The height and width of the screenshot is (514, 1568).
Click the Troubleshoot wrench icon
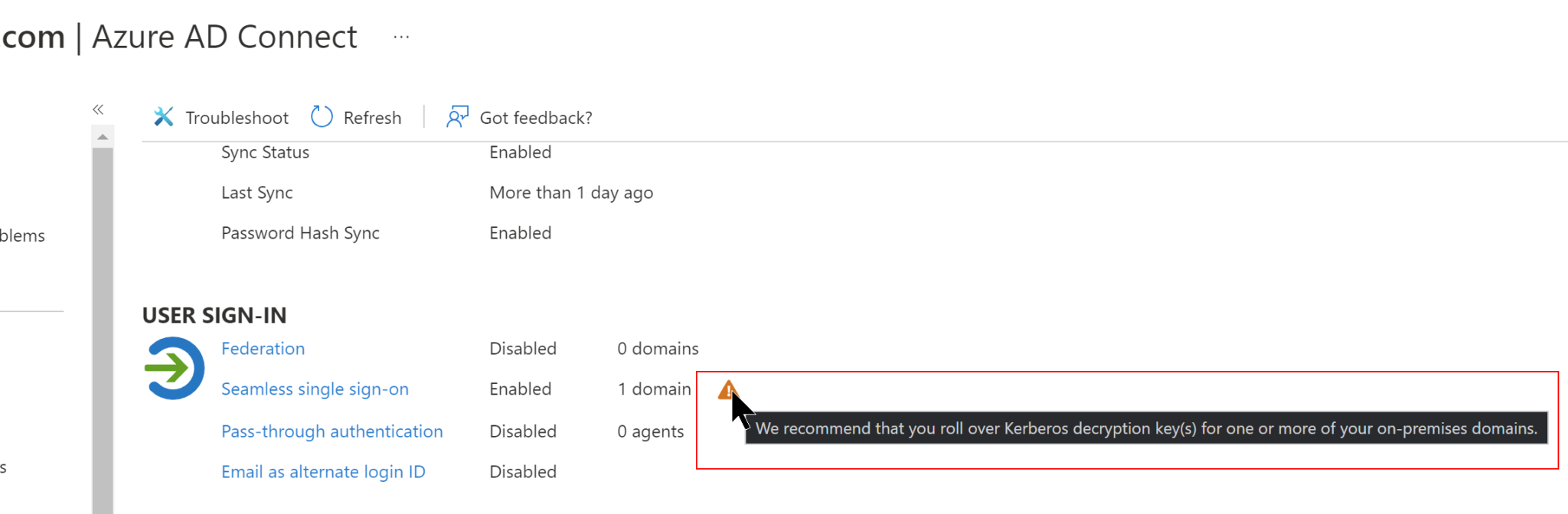pyautogui.click(x=164, y=116)
